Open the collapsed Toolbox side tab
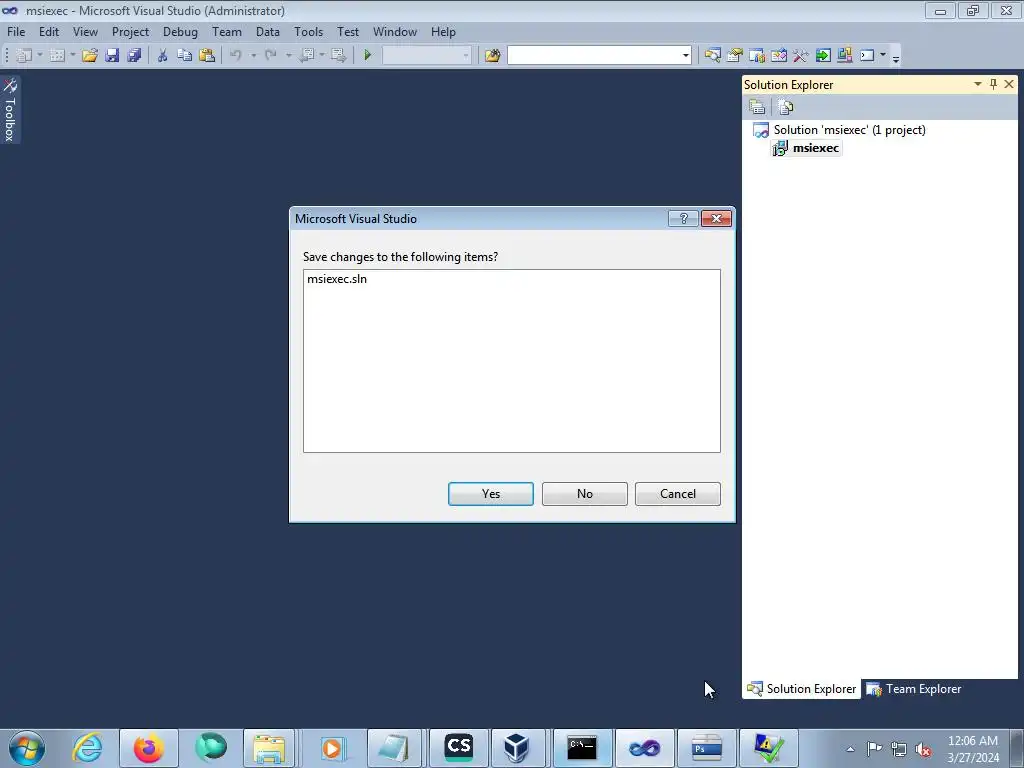1024x768 pixels. tap(10, 110)
